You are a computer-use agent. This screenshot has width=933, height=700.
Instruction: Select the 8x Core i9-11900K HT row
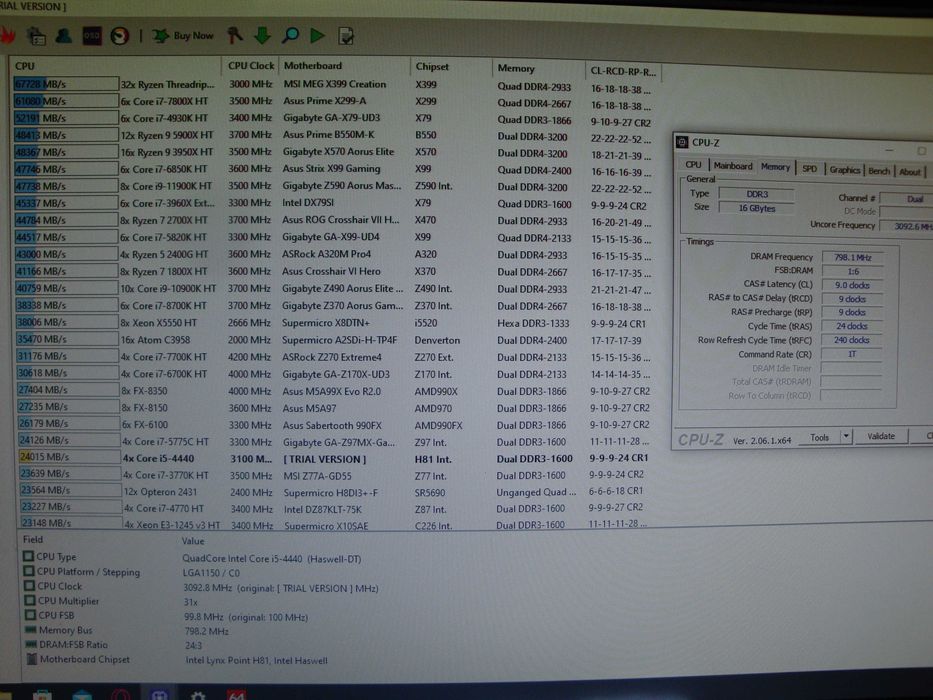(x=333, y=186)
